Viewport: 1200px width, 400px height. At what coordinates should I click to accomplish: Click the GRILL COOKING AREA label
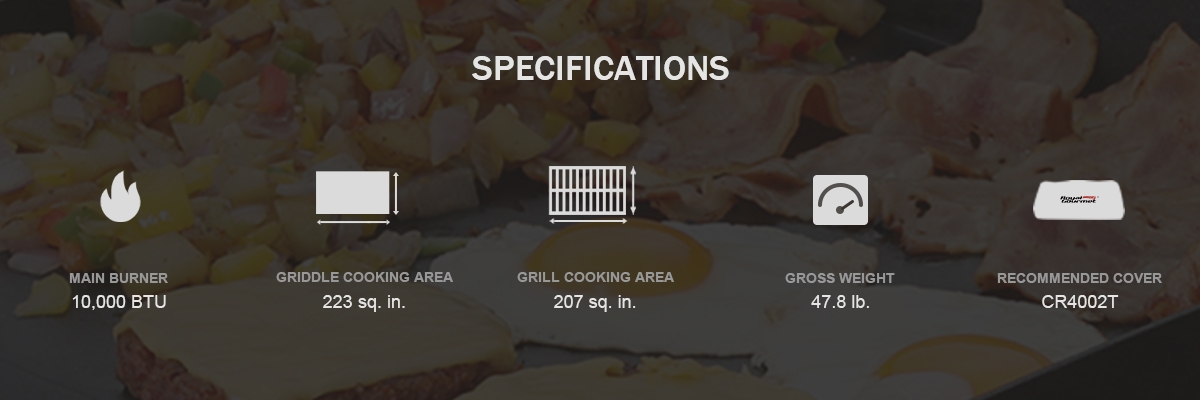595,277
